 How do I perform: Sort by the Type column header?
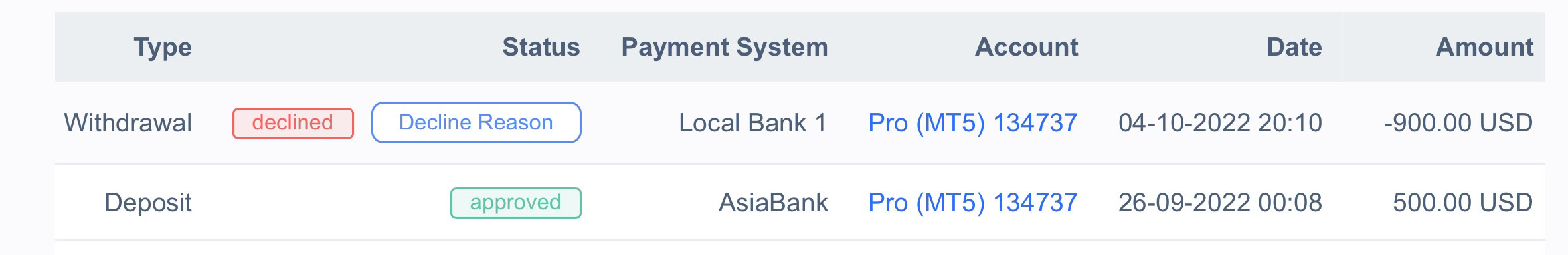click(163, 47)
